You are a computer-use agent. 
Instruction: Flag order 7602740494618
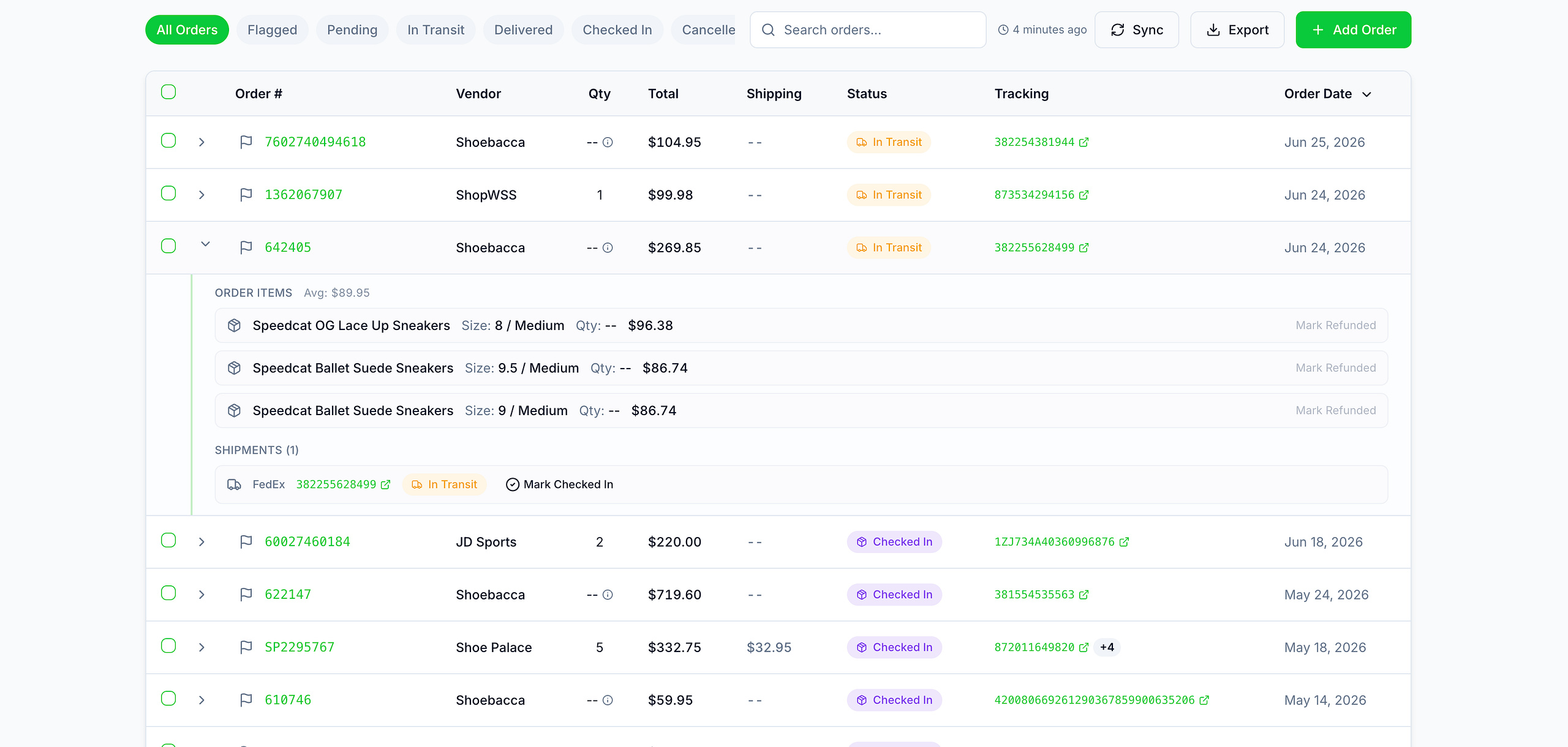246,142
